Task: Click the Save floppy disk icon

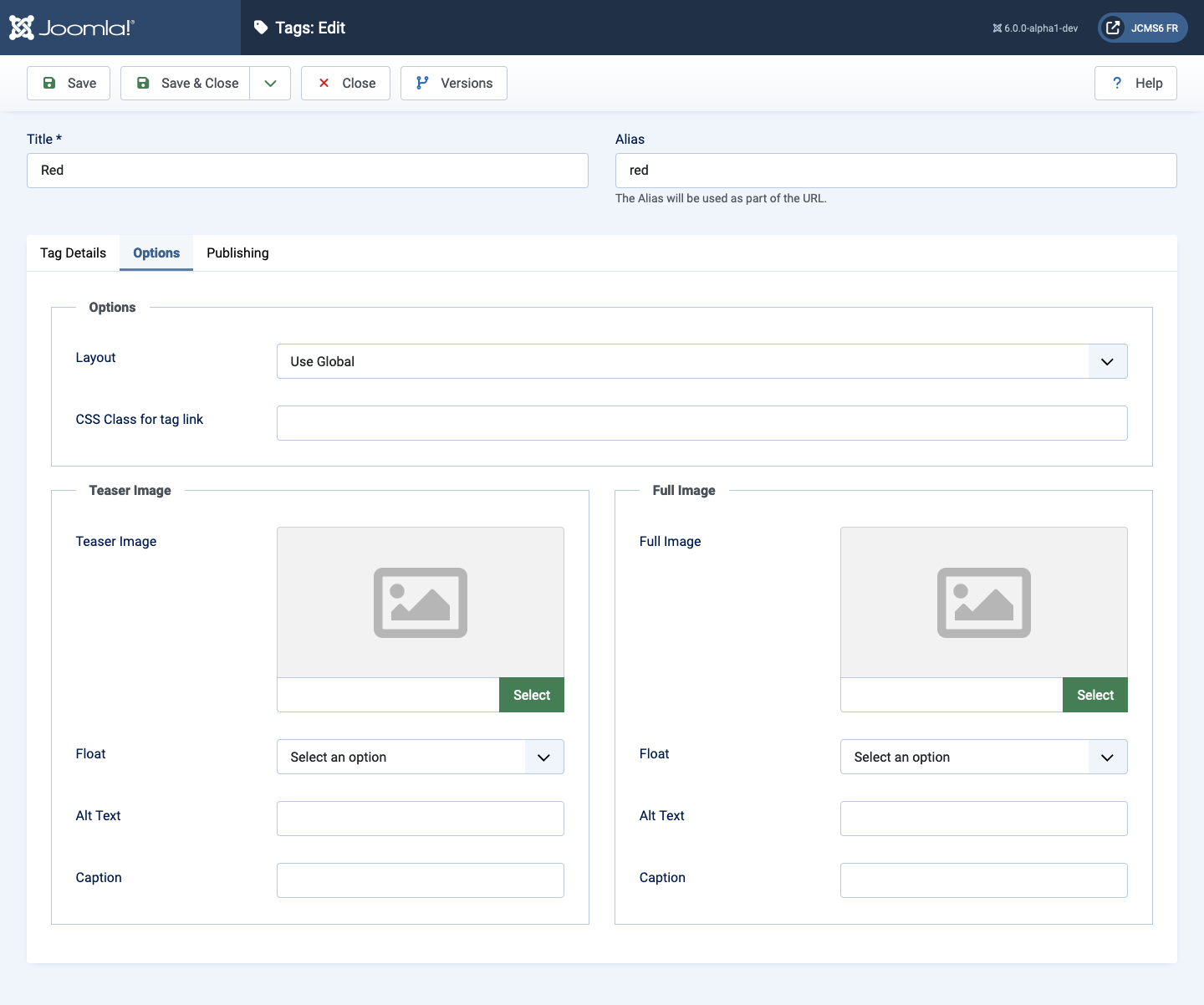Action: pos(49,83)
